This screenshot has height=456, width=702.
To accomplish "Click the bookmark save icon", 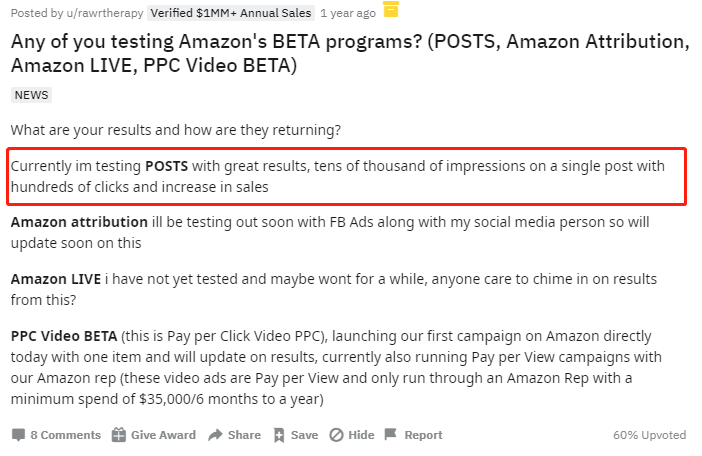I will (x=279, y=435).
